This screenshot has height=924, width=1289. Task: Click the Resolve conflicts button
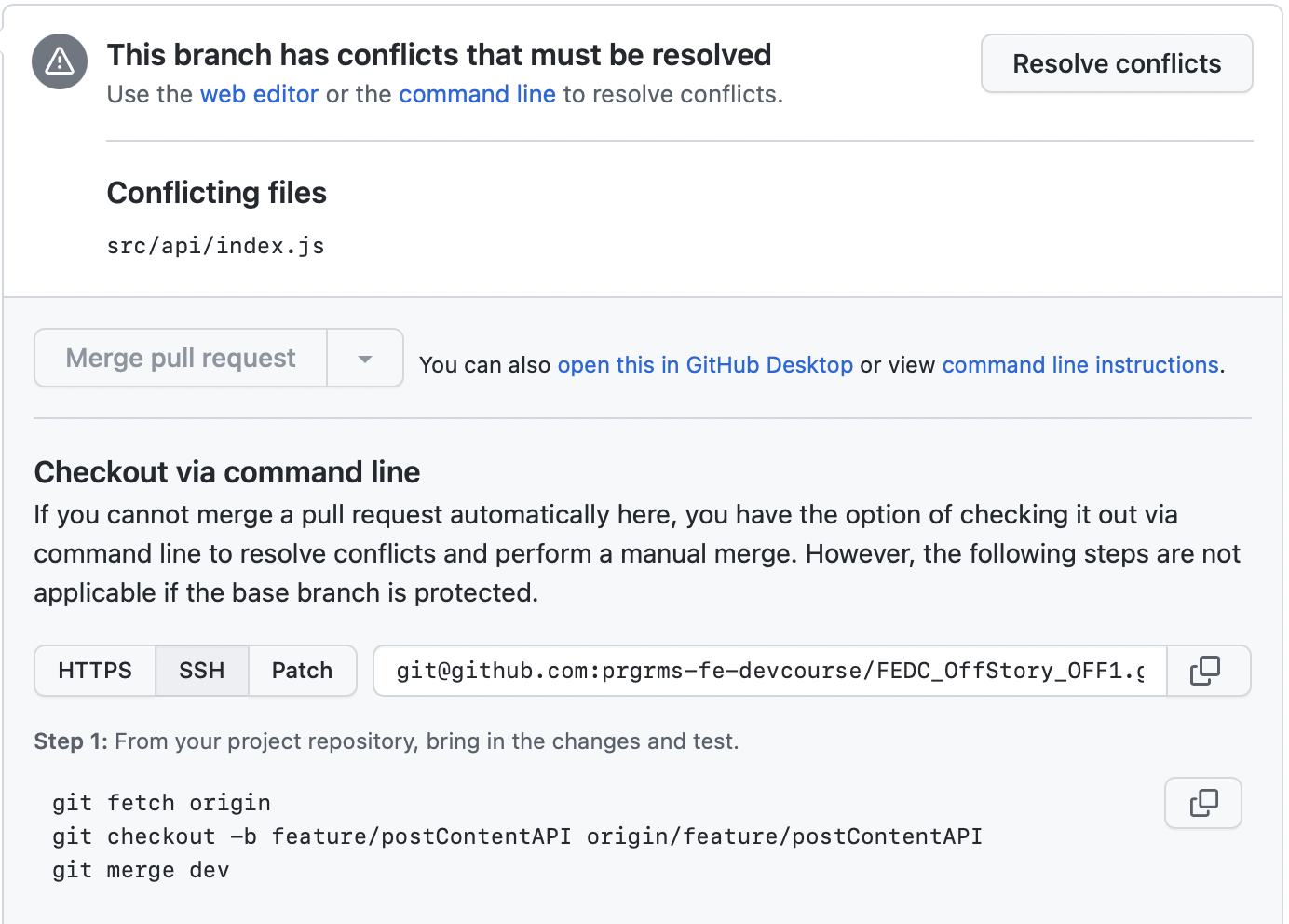point(1116,64)
